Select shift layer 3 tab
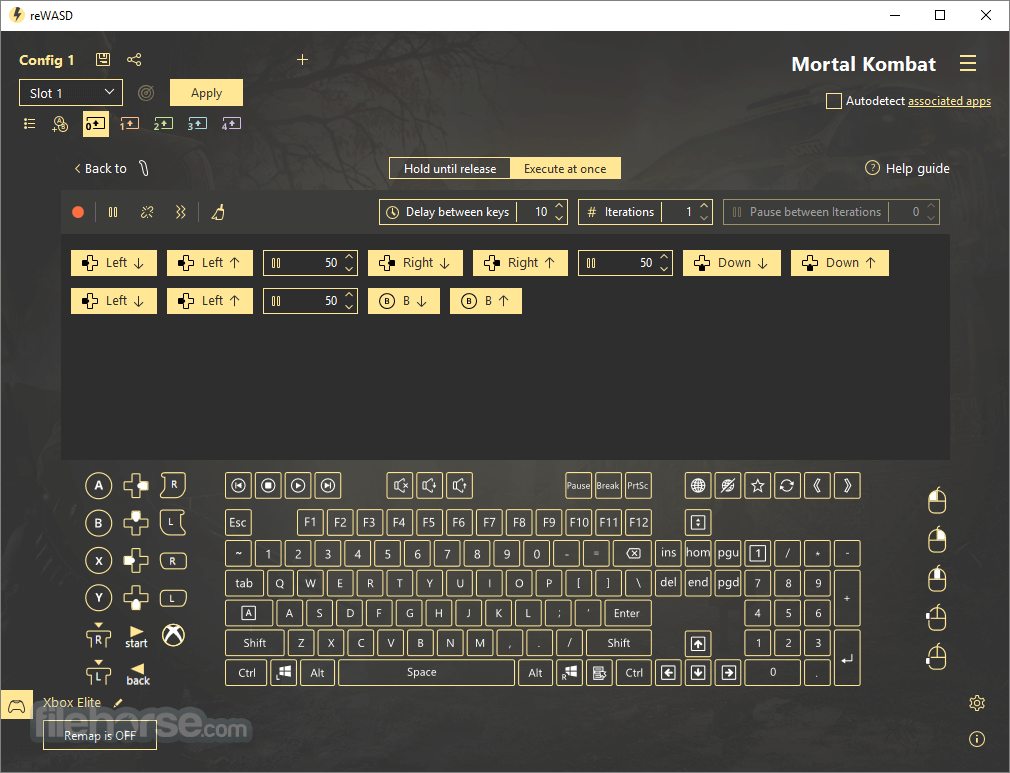The image size is (1010, 773). pos(197,124)
